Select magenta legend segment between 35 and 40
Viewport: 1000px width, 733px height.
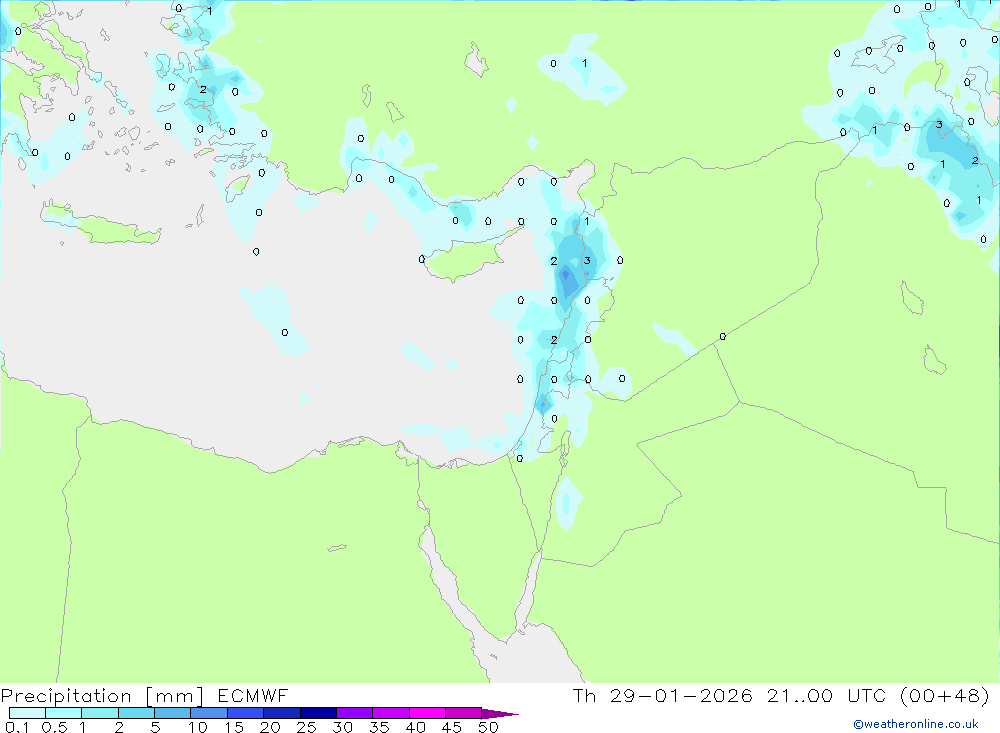pos(390,713)
